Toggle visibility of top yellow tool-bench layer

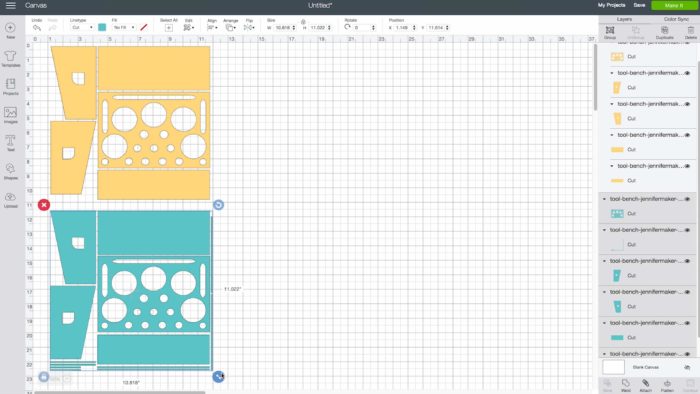[x=687, y=73]
